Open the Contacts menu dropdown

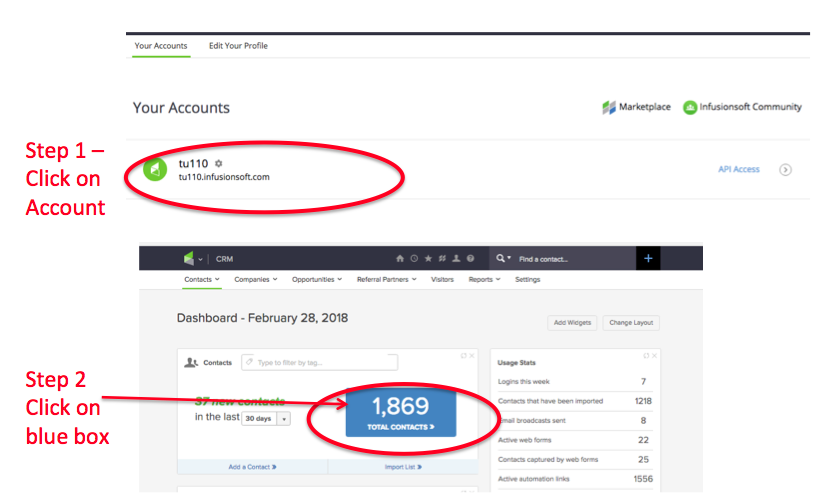[202, 279]
